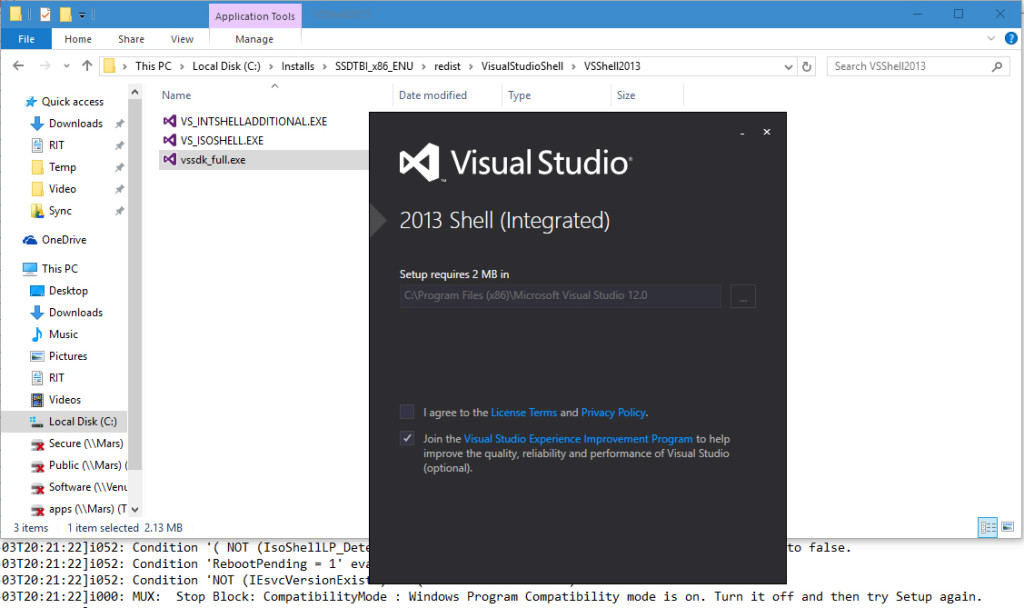Viewport: 1024px width, 608px height.
Task: Select This PC in the navigation tree
Action: point(59,268)
